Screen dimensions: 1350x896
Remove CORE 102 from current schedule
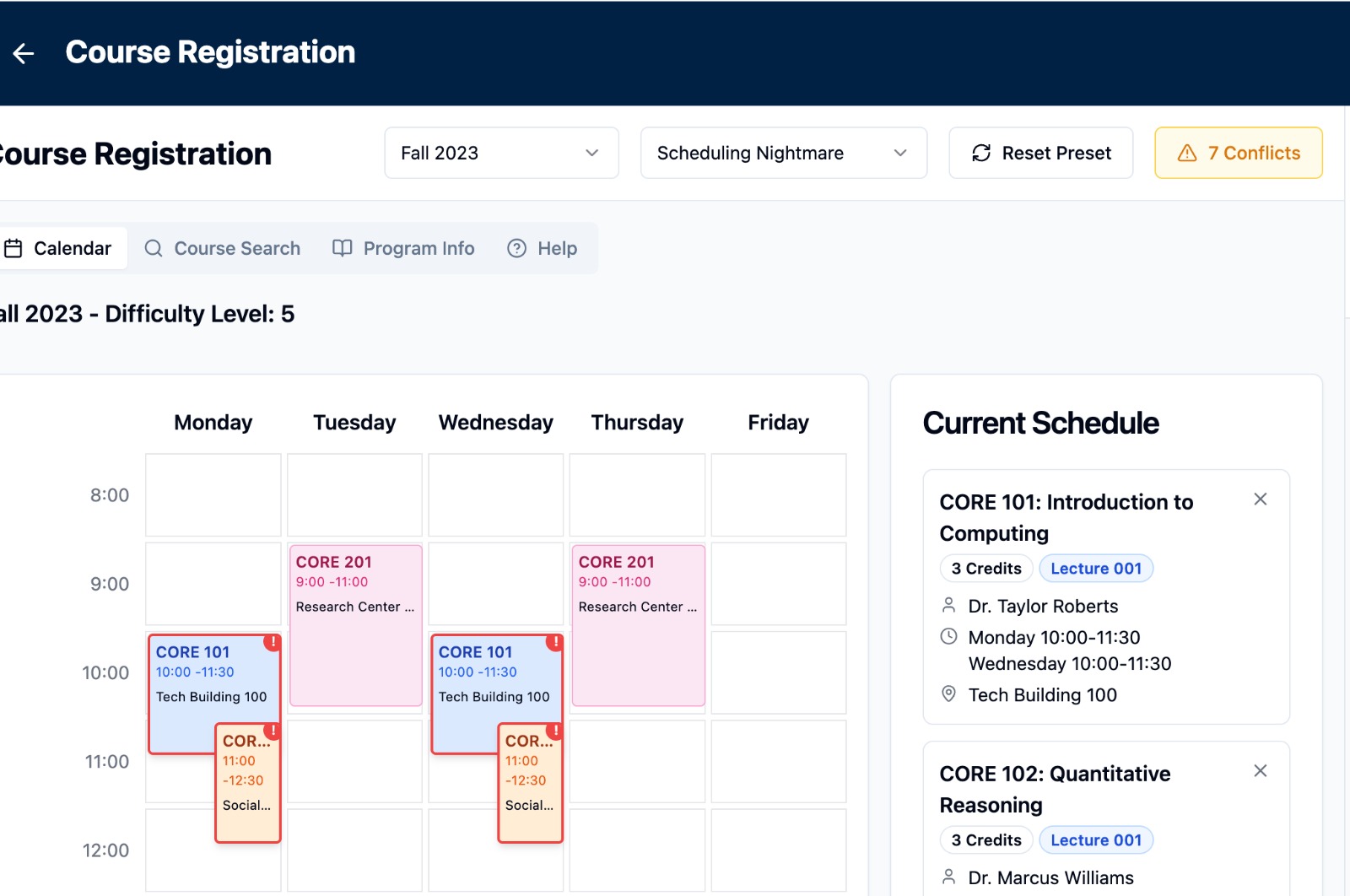[x=1260, y=771]
